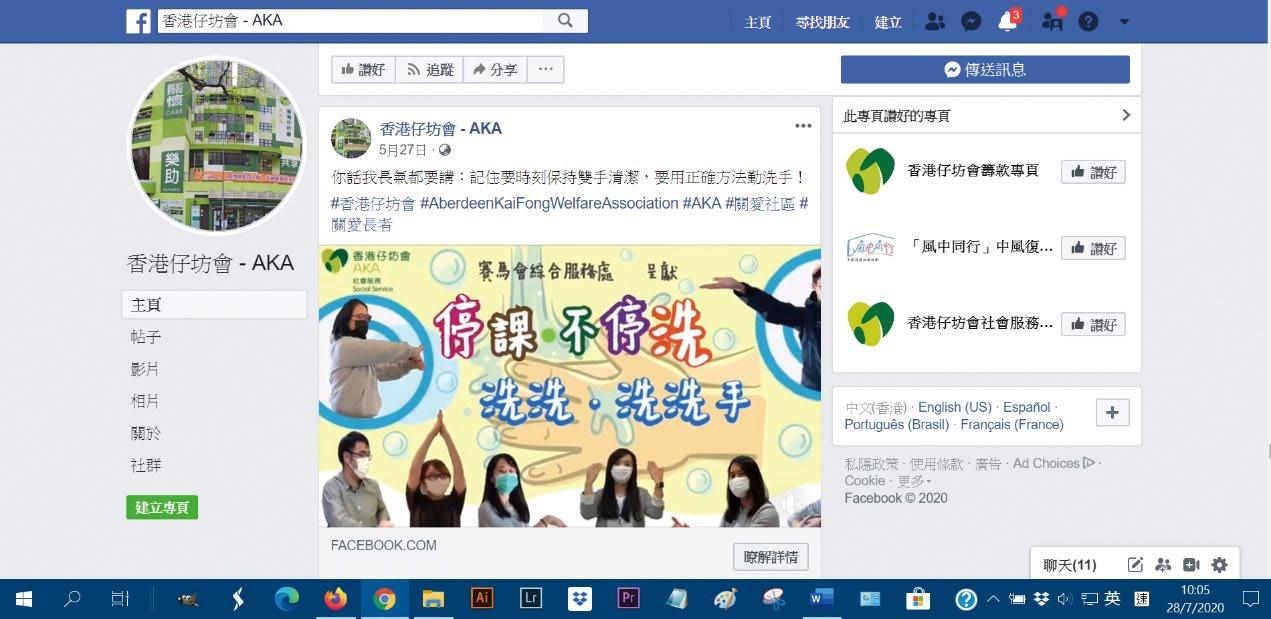Click the help question mark icon
Screen dimensions: 1271x619
(x=1088, y=21)
